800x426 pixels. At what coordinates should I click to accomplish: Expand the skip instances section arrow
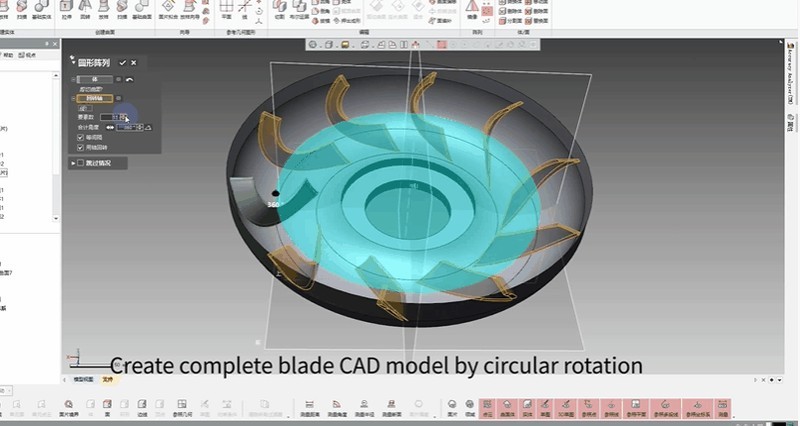[x=72, y=163]
